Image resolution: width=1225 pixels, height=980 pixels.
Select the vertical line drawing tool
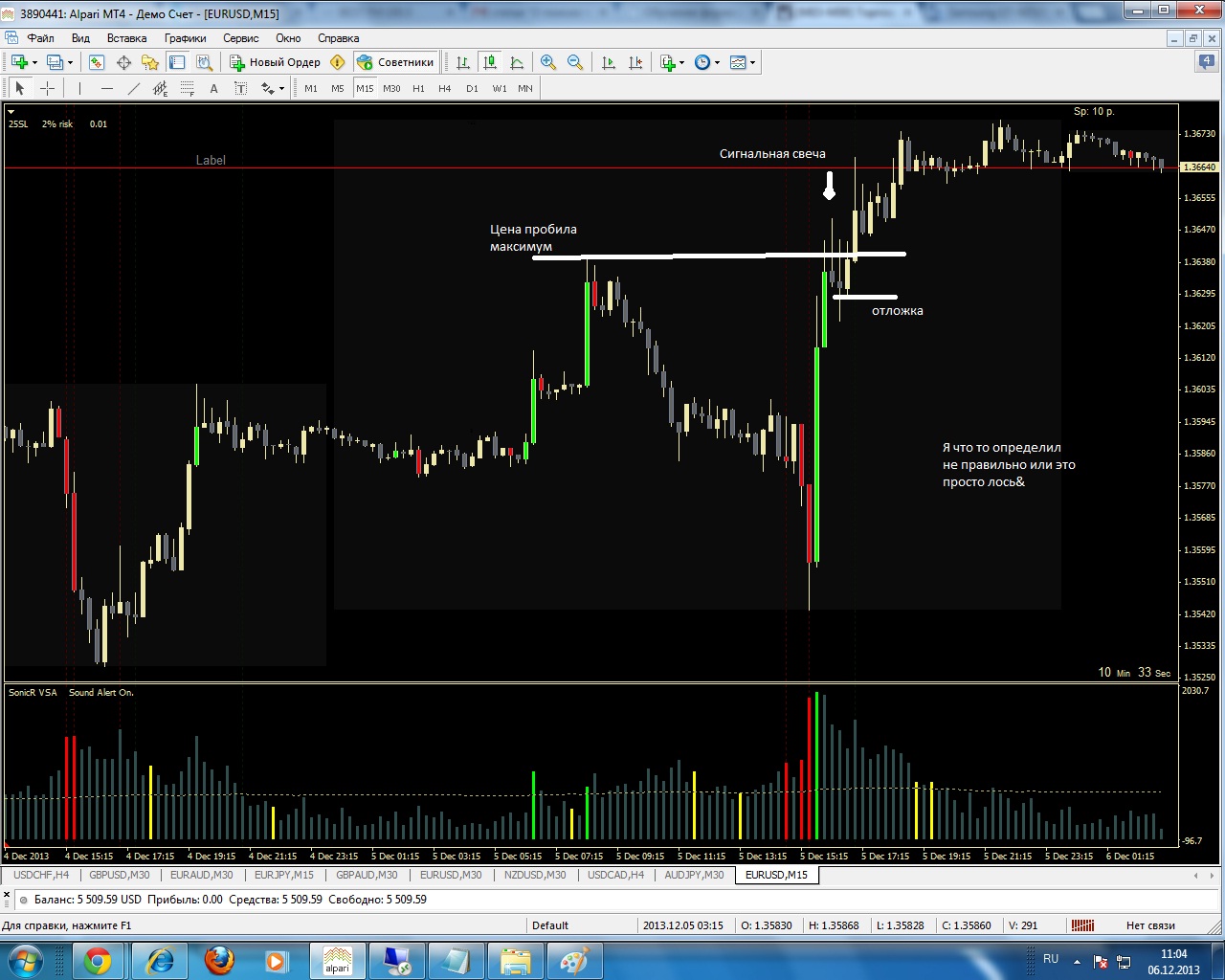click(x=79, y=88)
